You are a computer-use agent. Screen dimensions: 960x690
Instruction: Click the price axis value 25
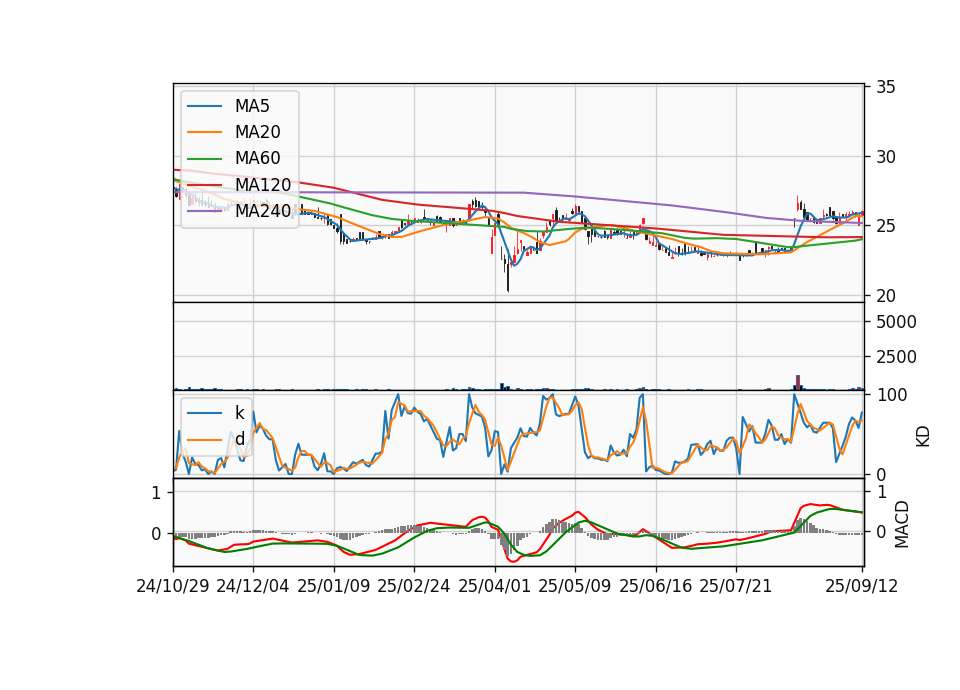click(885, 226)
